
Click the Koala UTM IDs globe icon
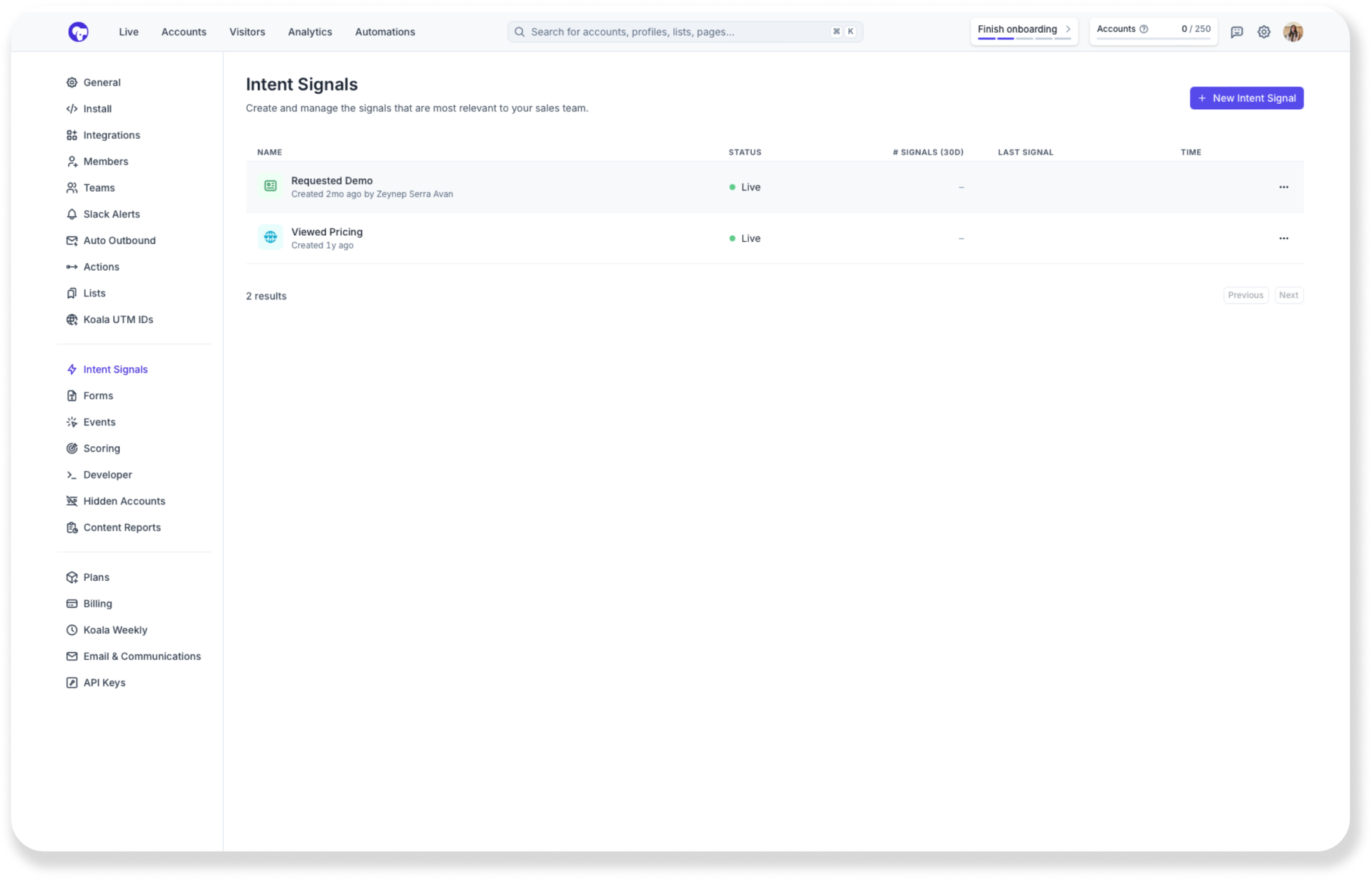point(72,320)
